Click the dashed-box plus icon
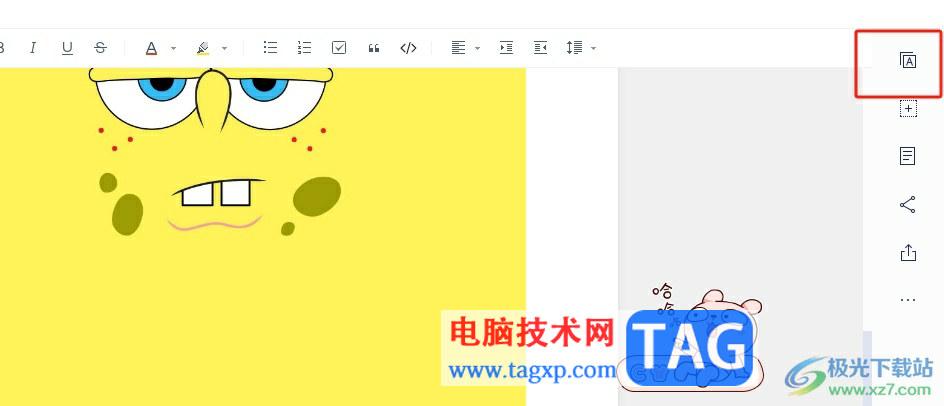The image size is (944, 406). pyautogui.click(x=908, y=109)
